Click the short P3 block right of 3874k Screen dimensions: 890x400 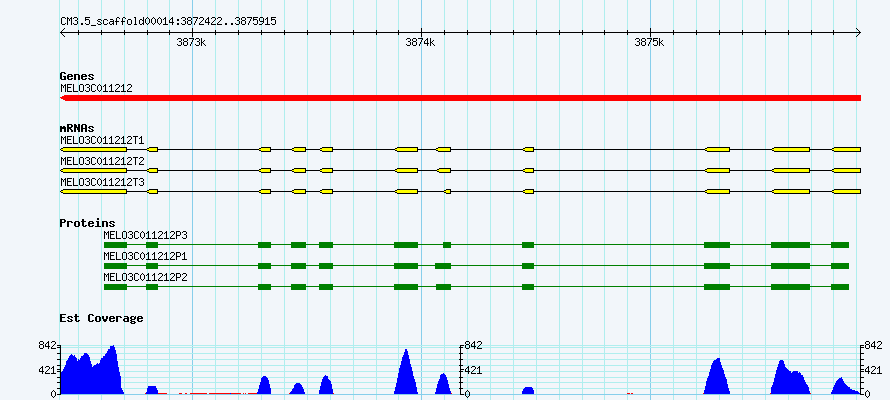click(447, 245)
